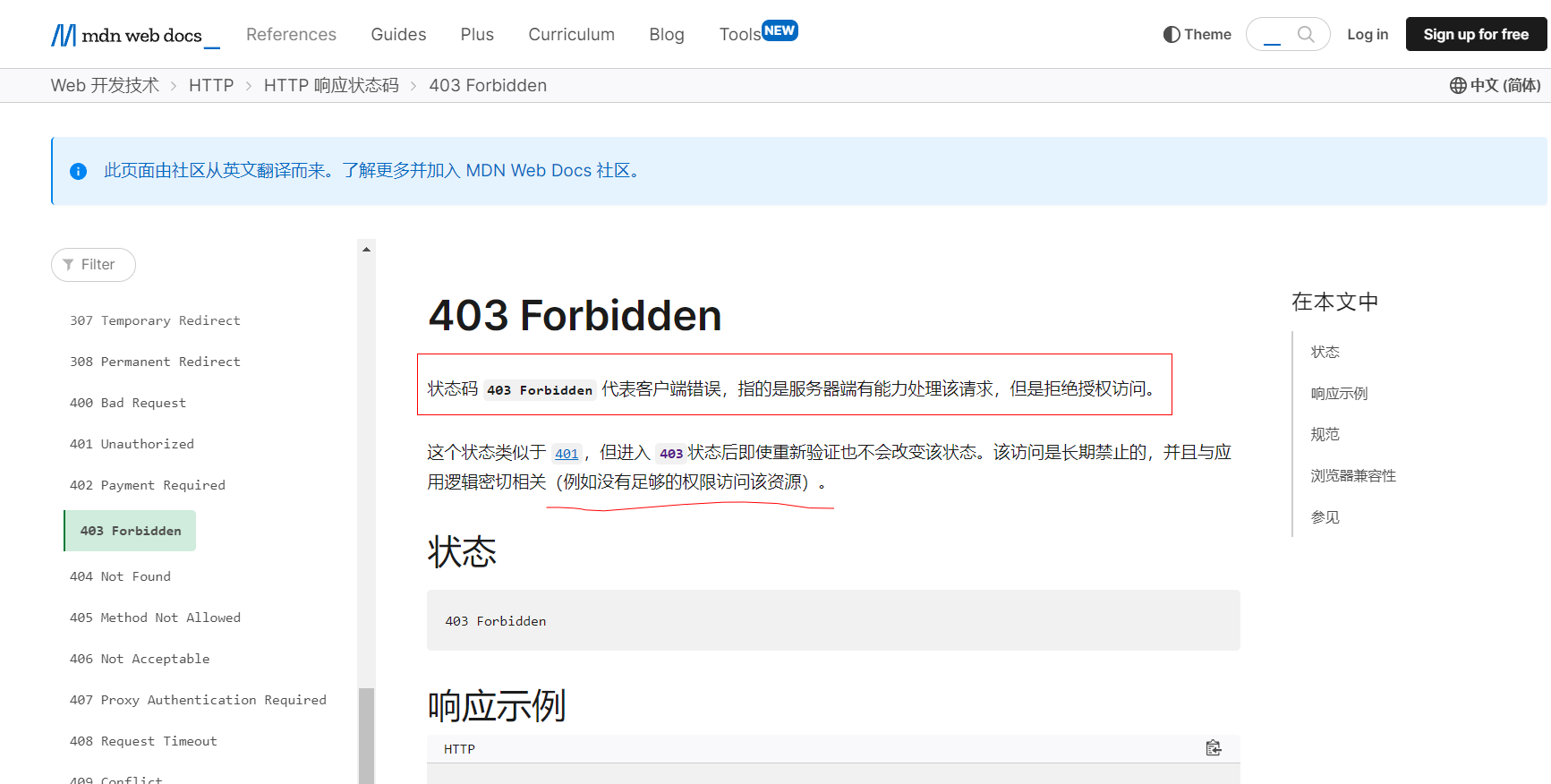Click Log in
The image size is (1551, 784).
click(x=1368, y=34)
